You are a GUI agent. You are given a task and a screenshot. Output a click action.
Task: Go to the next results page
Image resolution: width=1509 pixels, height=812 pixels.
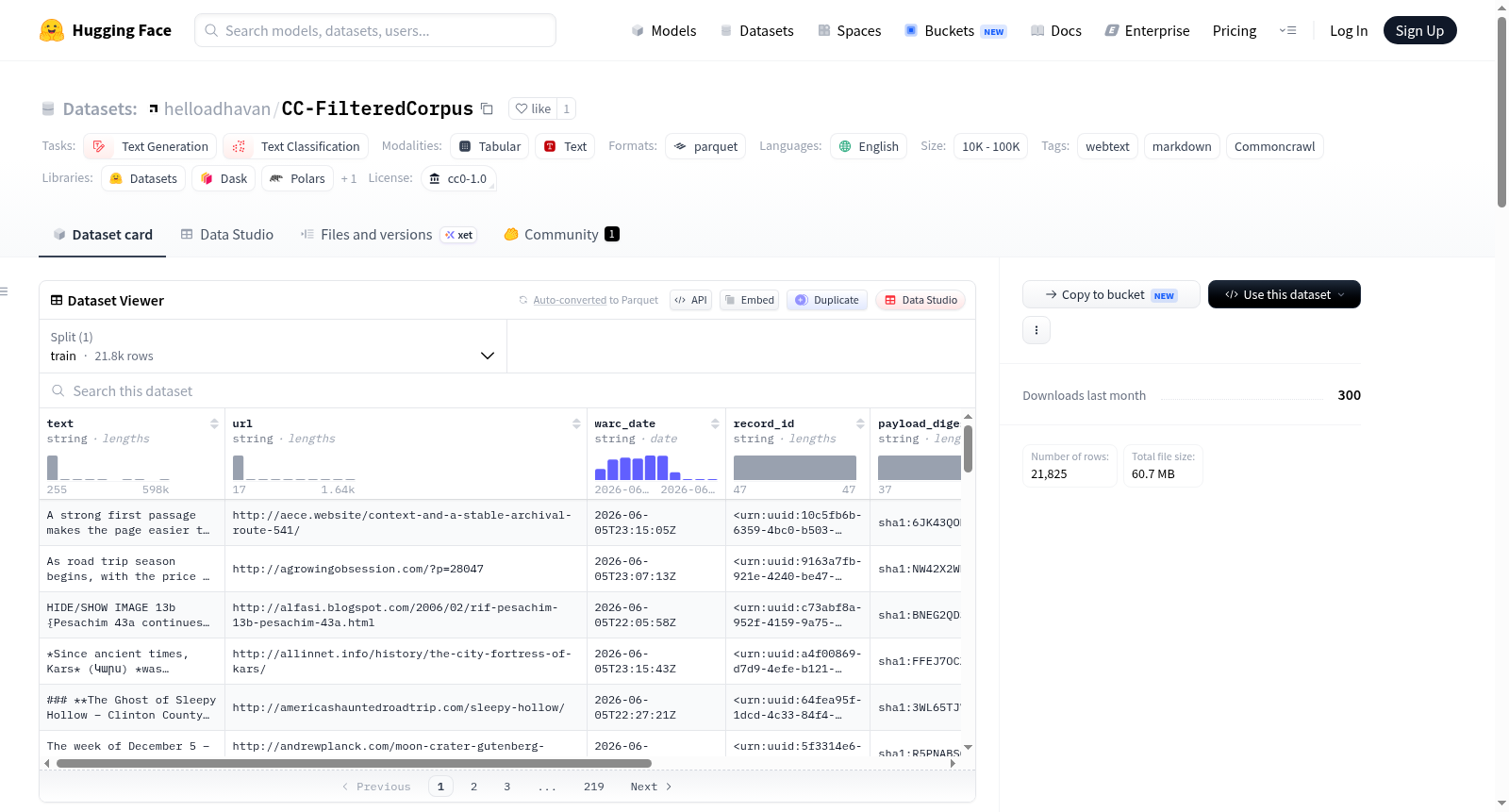[651, 787]
